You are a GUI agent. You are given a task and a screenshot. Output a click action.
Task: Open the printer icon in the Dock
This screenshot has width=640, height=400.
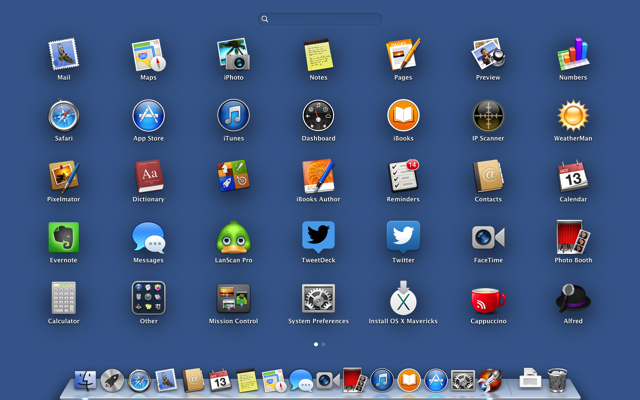[530, 378]
